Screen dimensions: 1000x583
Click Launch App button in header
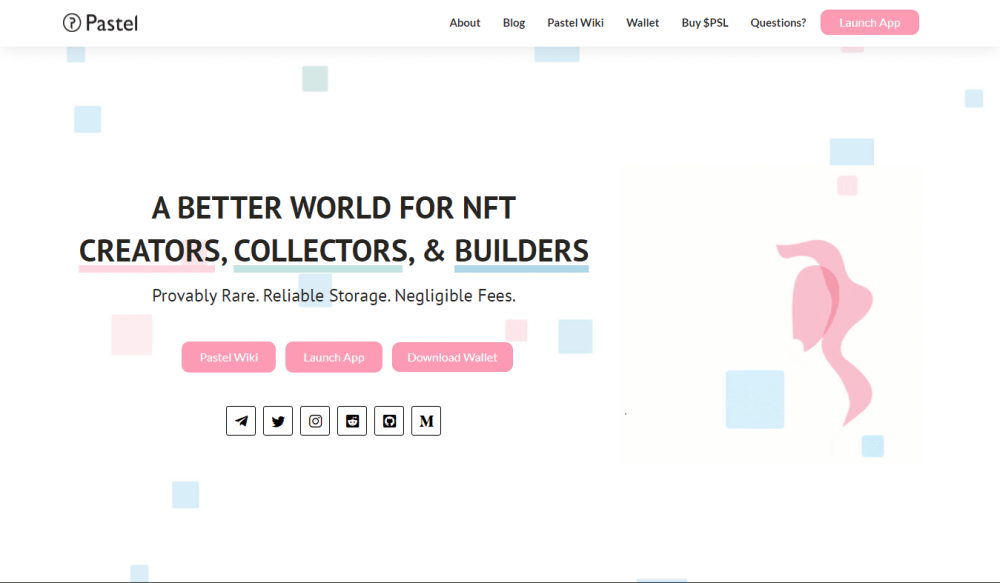(869, 22)
